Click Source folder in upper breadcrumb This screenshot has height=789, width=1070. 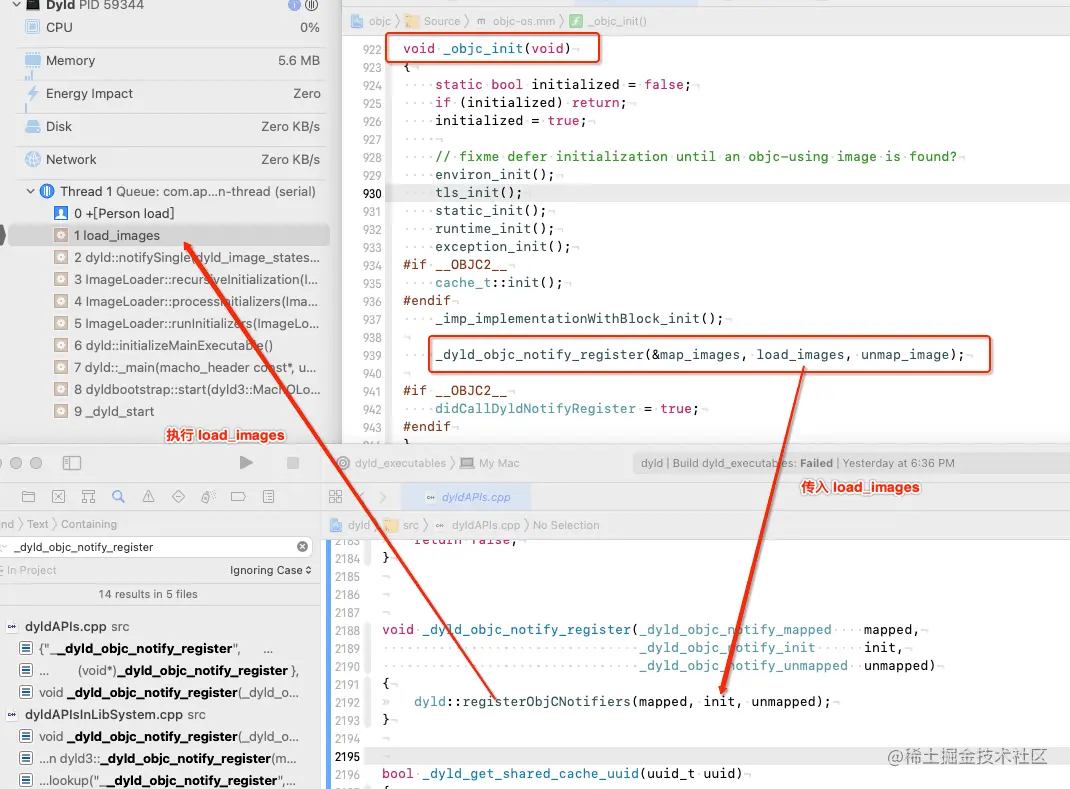[433, 21]
